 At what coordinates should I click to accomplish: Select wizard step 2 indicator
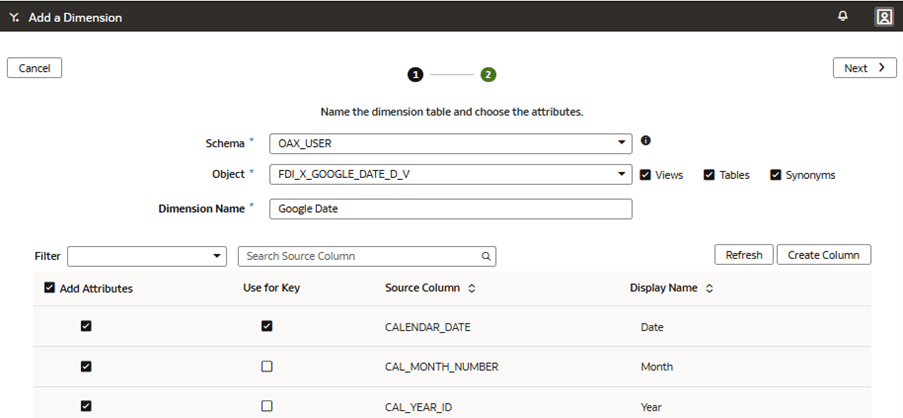coord(488,75)
